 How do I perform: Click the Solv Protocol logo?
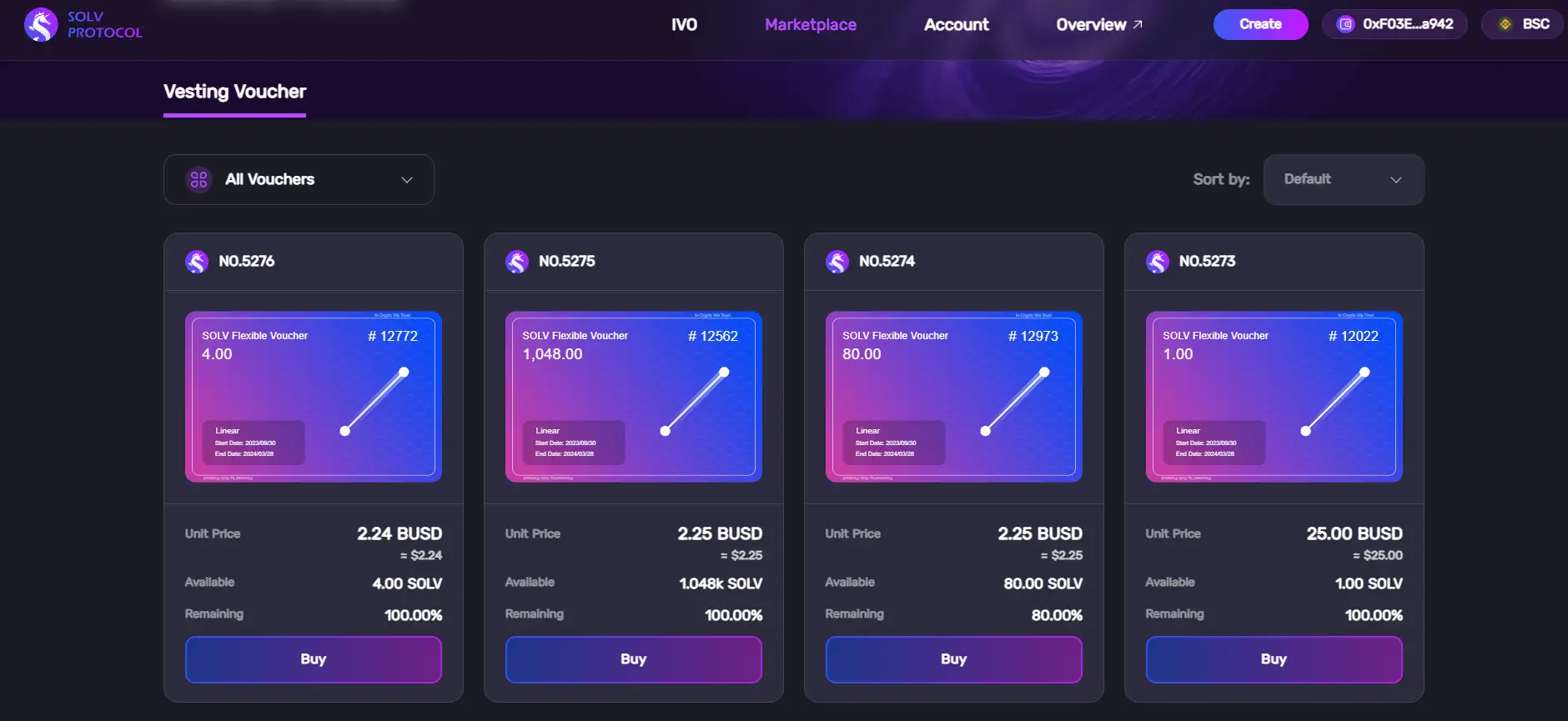coord(41,25)
